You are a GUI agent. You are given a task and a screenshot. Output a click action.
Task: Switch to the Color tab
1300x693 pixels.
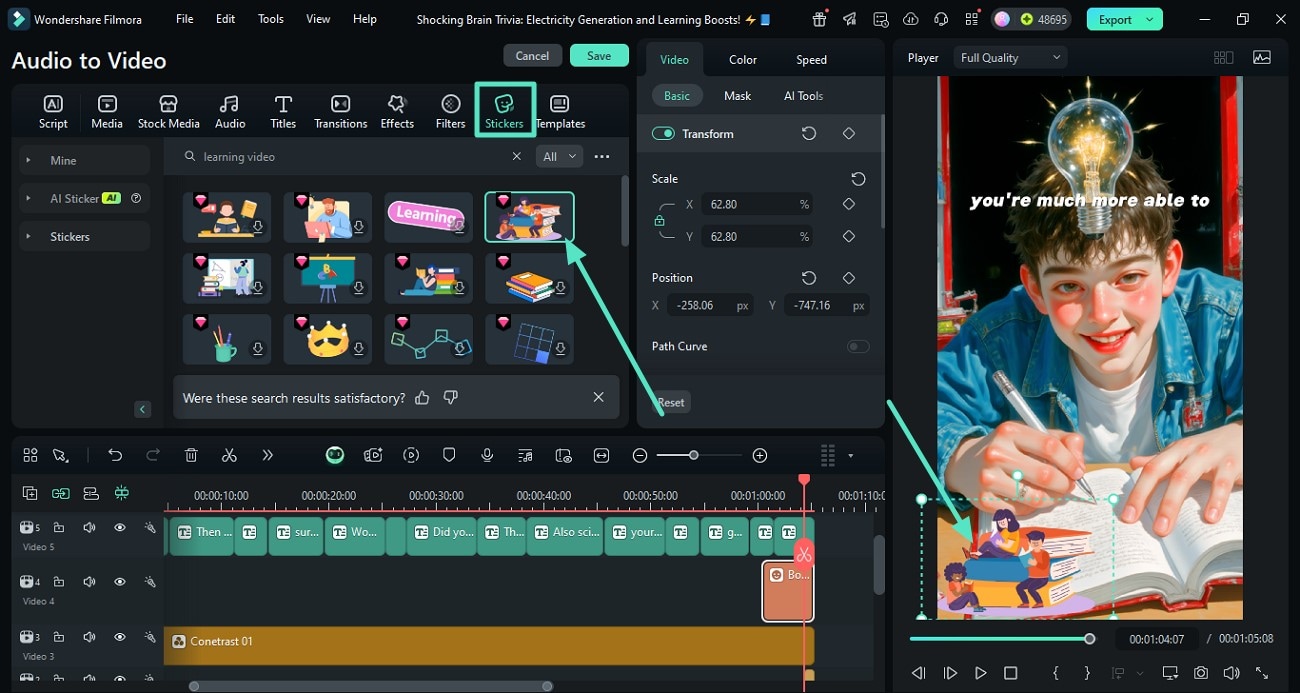coord(743,59)
